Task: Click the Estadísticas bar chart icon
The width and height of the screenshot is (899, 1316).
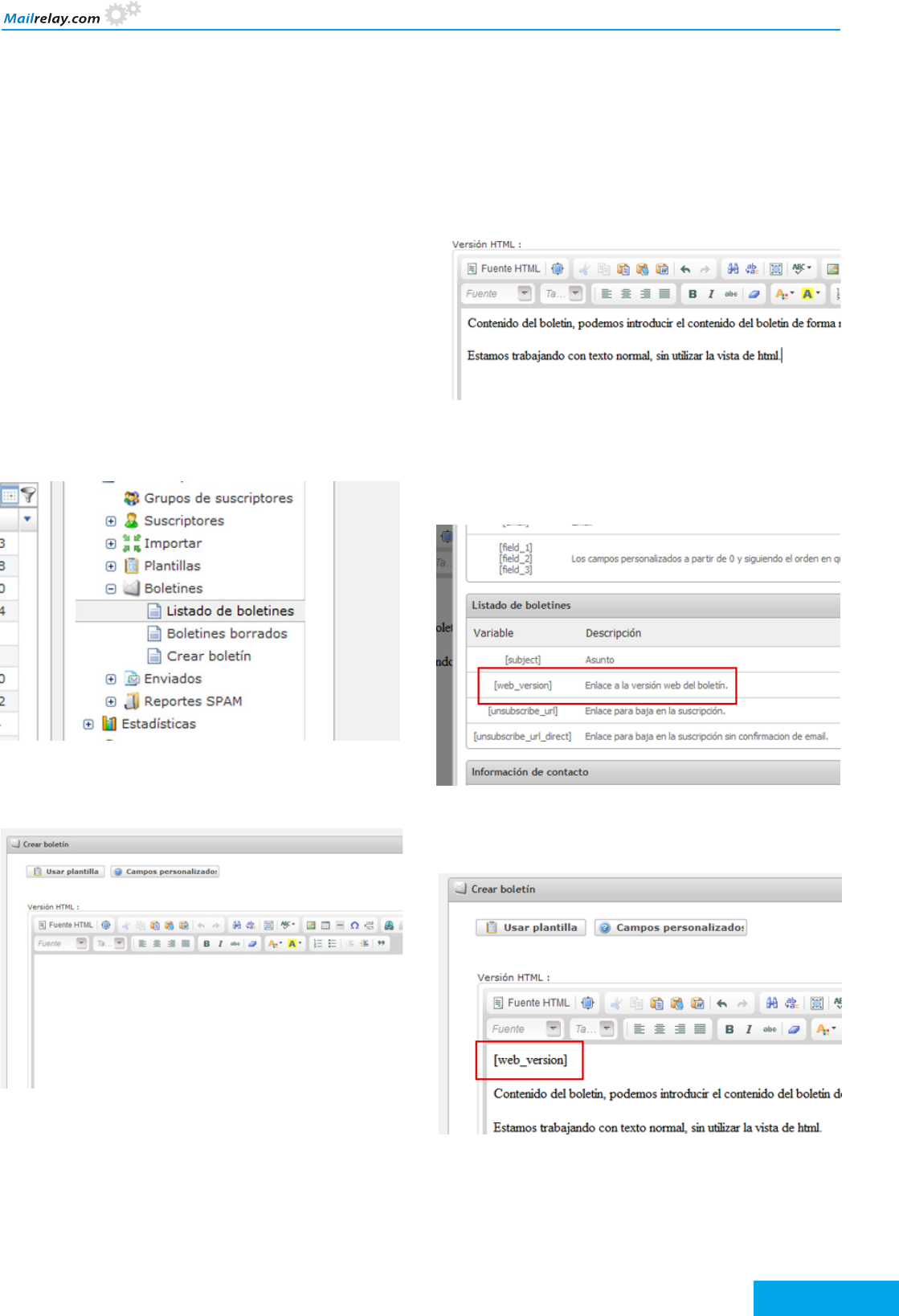Action: click(109, 723)
